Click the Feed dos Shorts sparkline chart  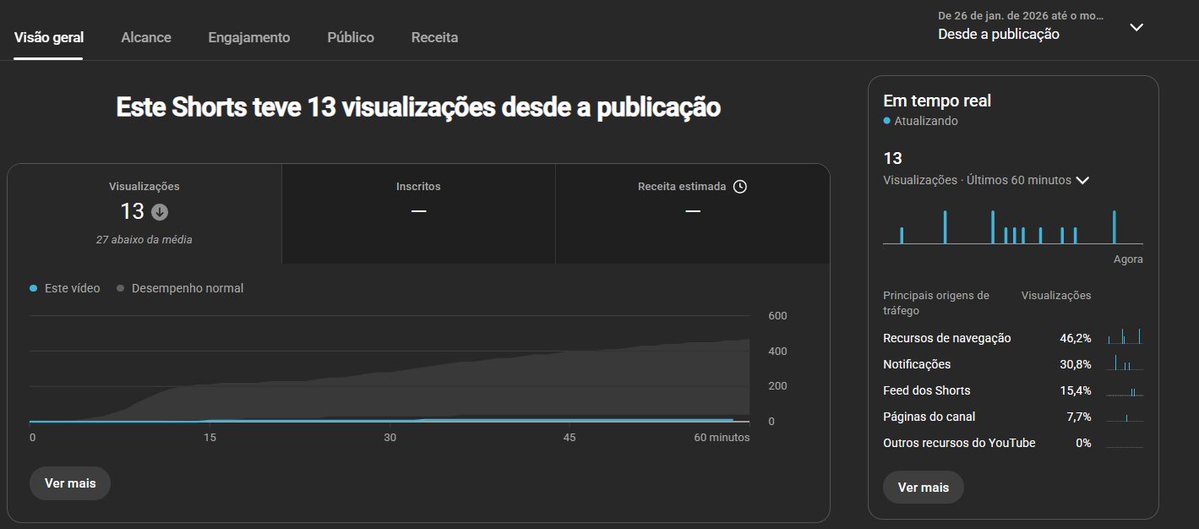(x=1125, y=390)
